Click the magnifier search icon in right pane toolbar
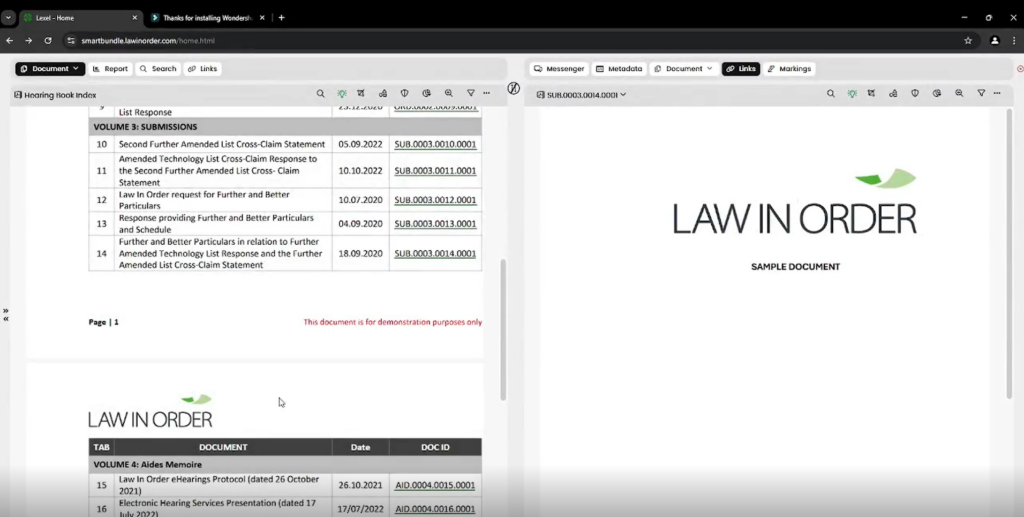The width and height of the screenshot is (1024, 517). (x=831, y=94)
